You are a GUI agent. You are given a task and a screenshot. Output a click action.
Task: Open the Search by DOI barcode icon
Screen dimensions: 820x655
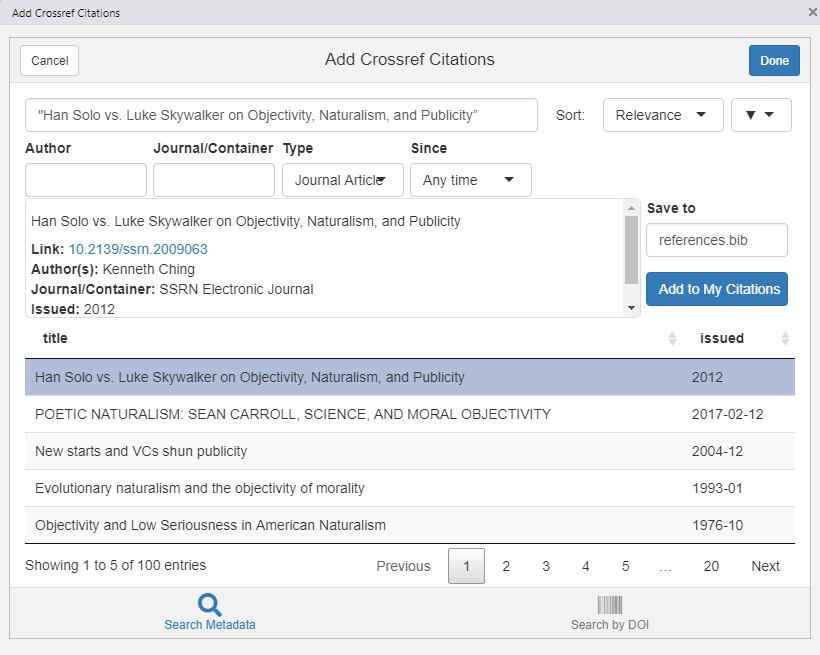tap(610, 605)
